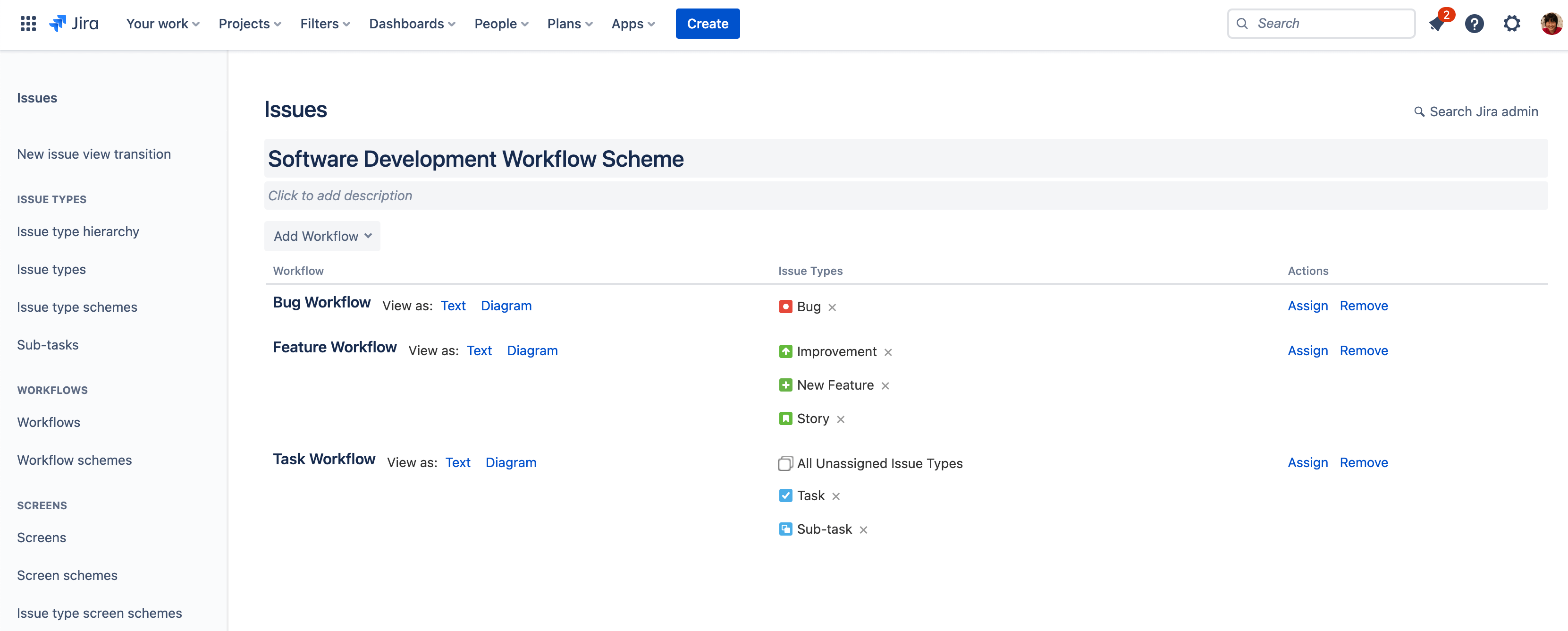View Bug Workflow as Diagram
Screen dimensions: 1568x631
click(506, 305)
